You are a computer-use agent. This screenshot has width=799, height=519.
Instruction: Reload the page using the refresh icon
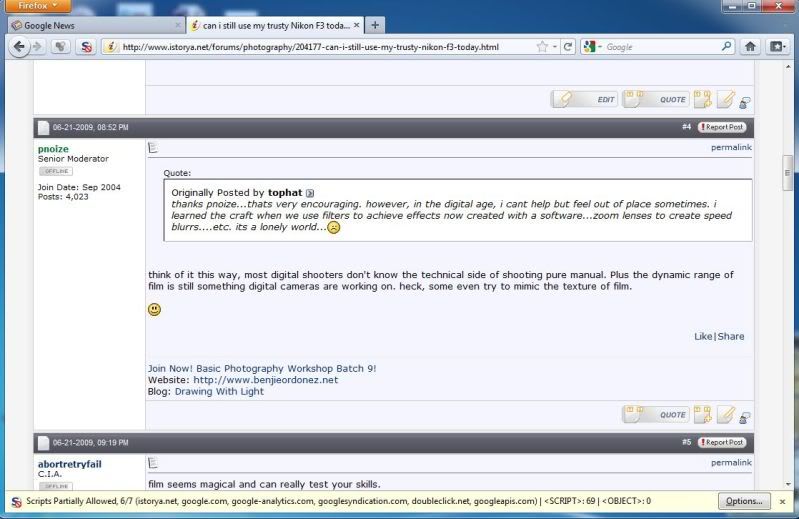[567, 47]
